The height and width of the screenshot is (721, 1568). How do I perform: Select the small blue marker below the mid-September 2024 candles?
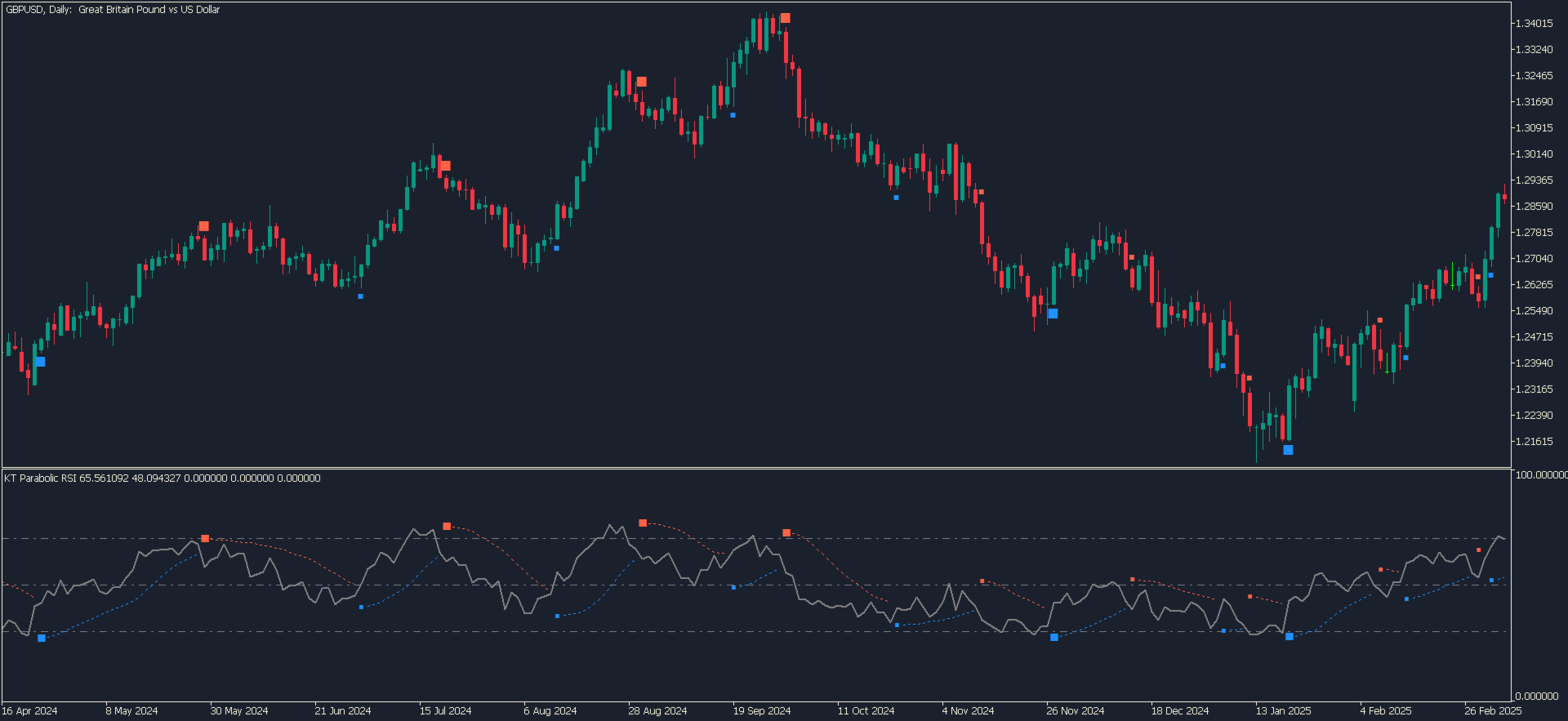pyautogui.click(x=733, y=115)
